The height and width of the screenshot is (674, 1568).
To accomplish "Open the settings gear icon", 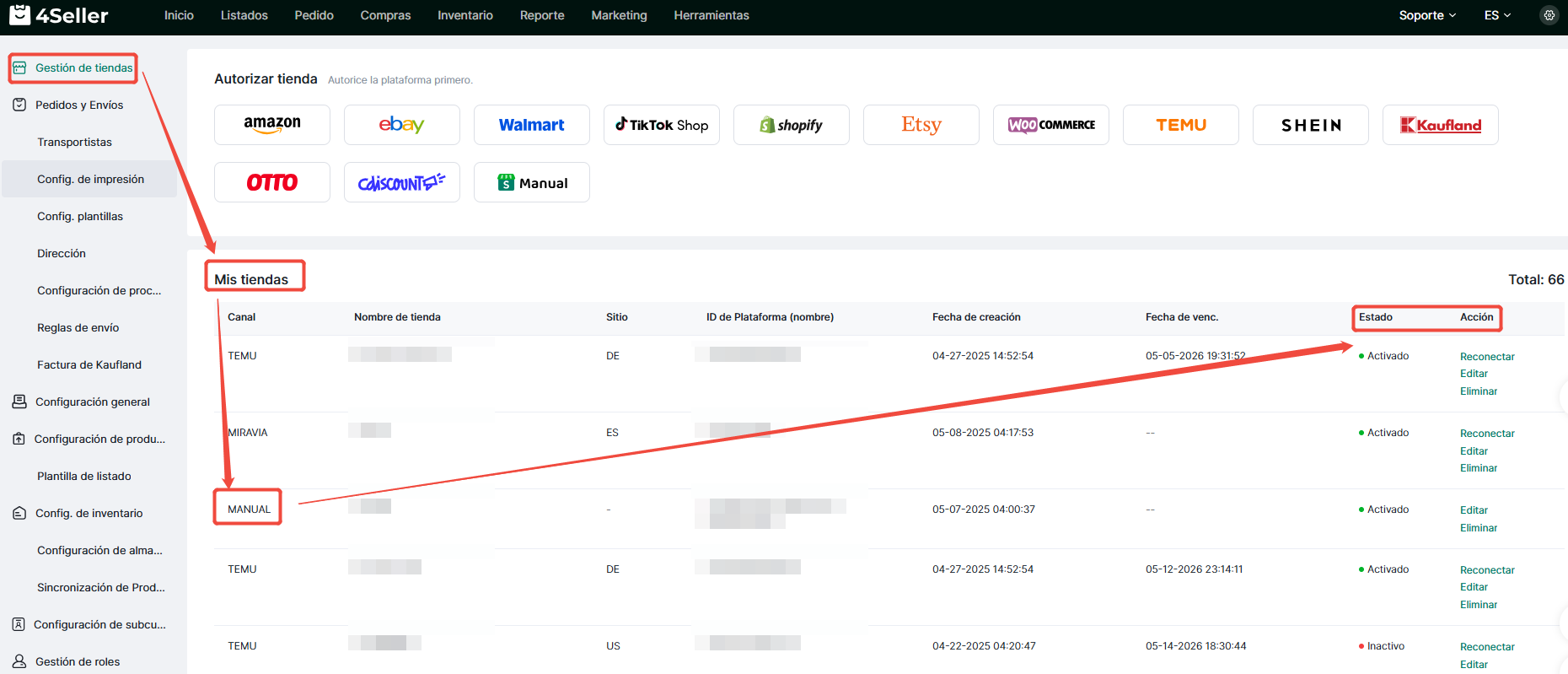I will [x=1549, y=15].
